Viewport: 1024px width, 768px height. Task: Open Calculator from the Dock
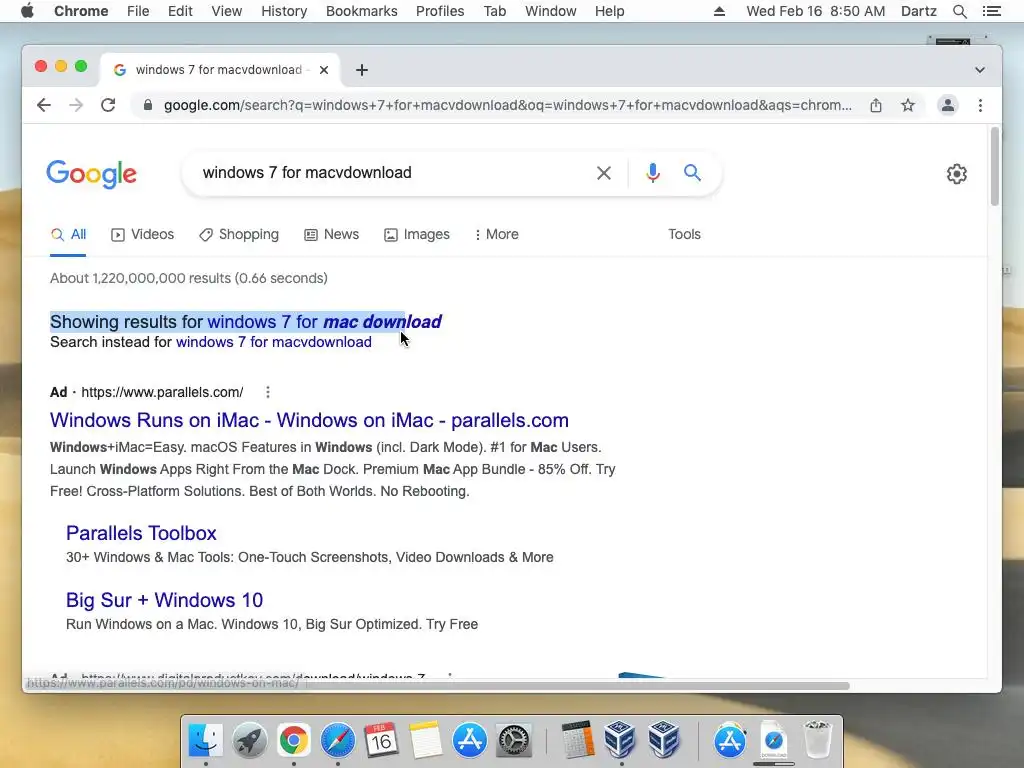pos(578,739)
